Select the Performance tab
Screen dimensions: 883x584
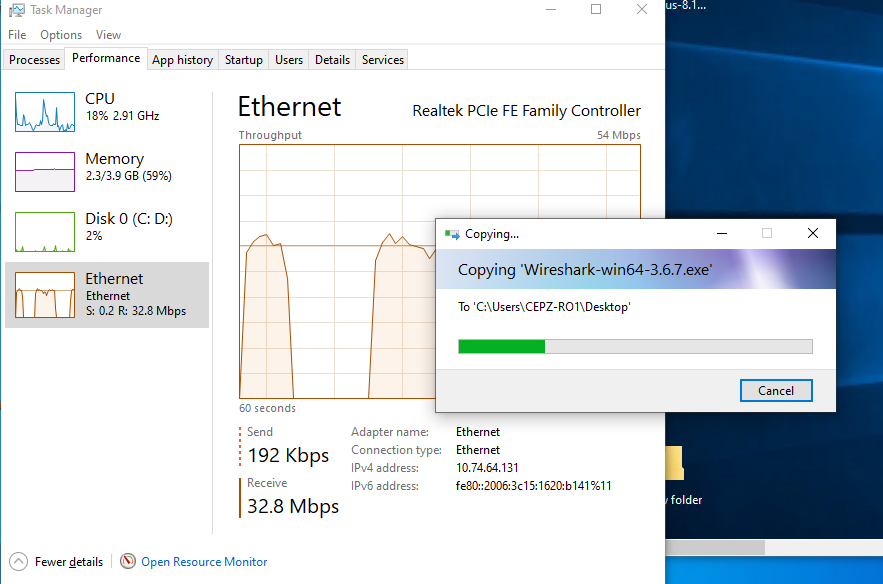click(x=106, y=58)
